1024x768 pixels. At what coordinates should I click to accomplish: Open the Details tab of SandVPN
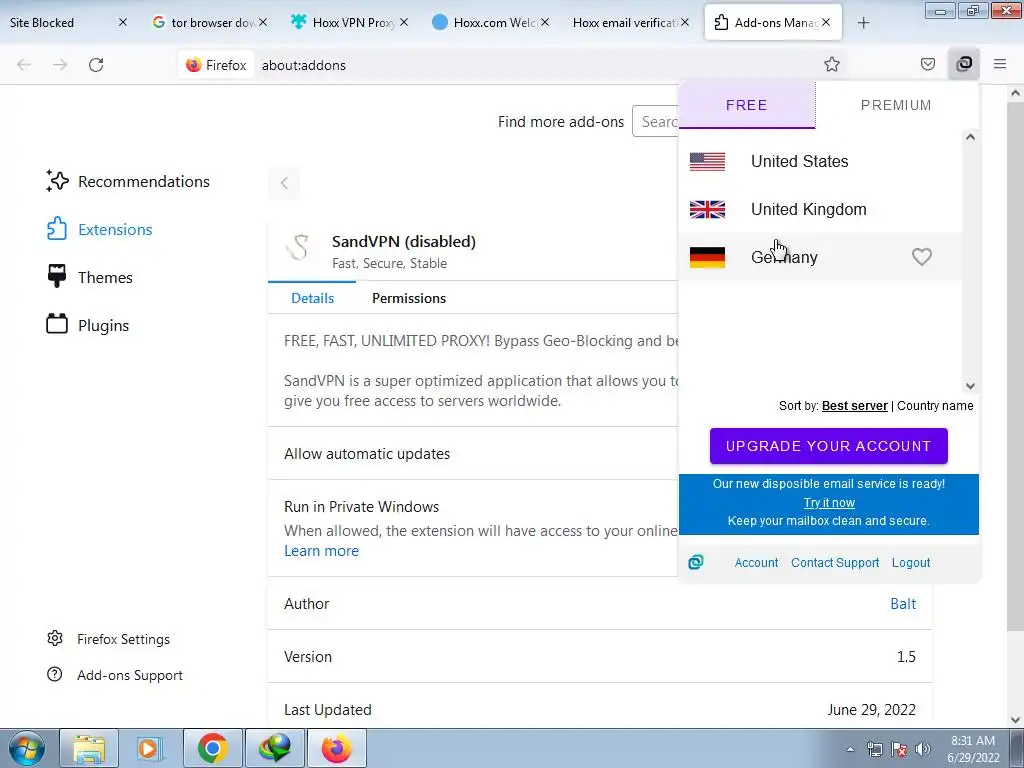(312, 298)
